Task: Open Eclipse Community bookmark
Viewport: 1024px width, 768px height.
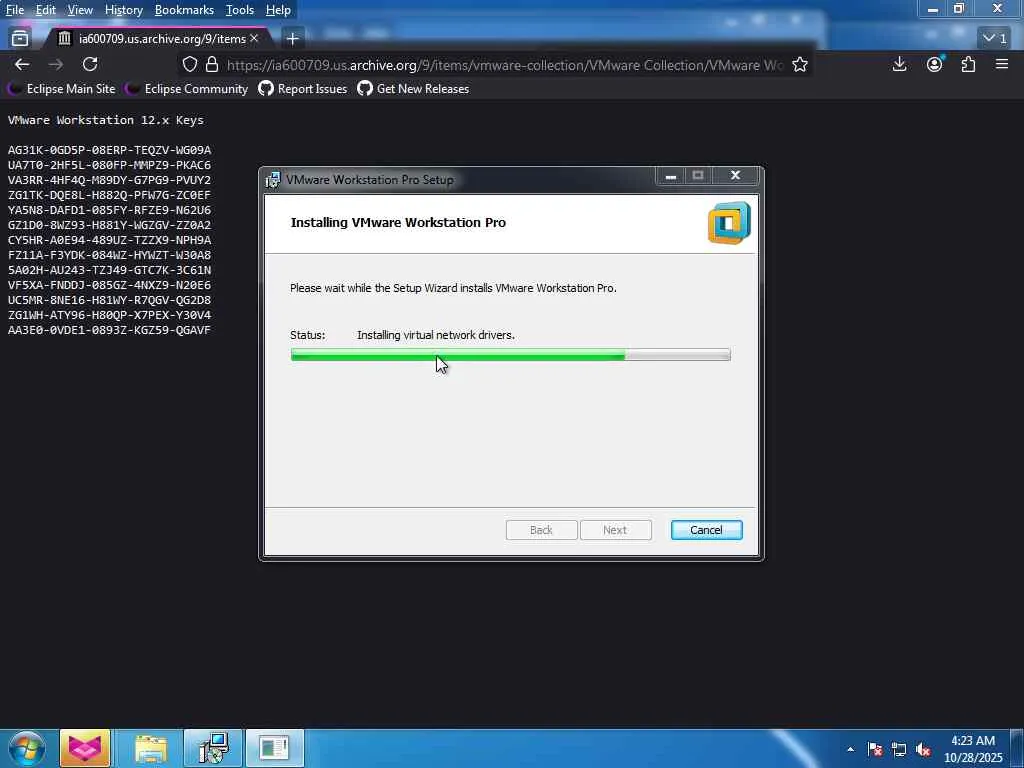Action: click(x=188, y=89)
